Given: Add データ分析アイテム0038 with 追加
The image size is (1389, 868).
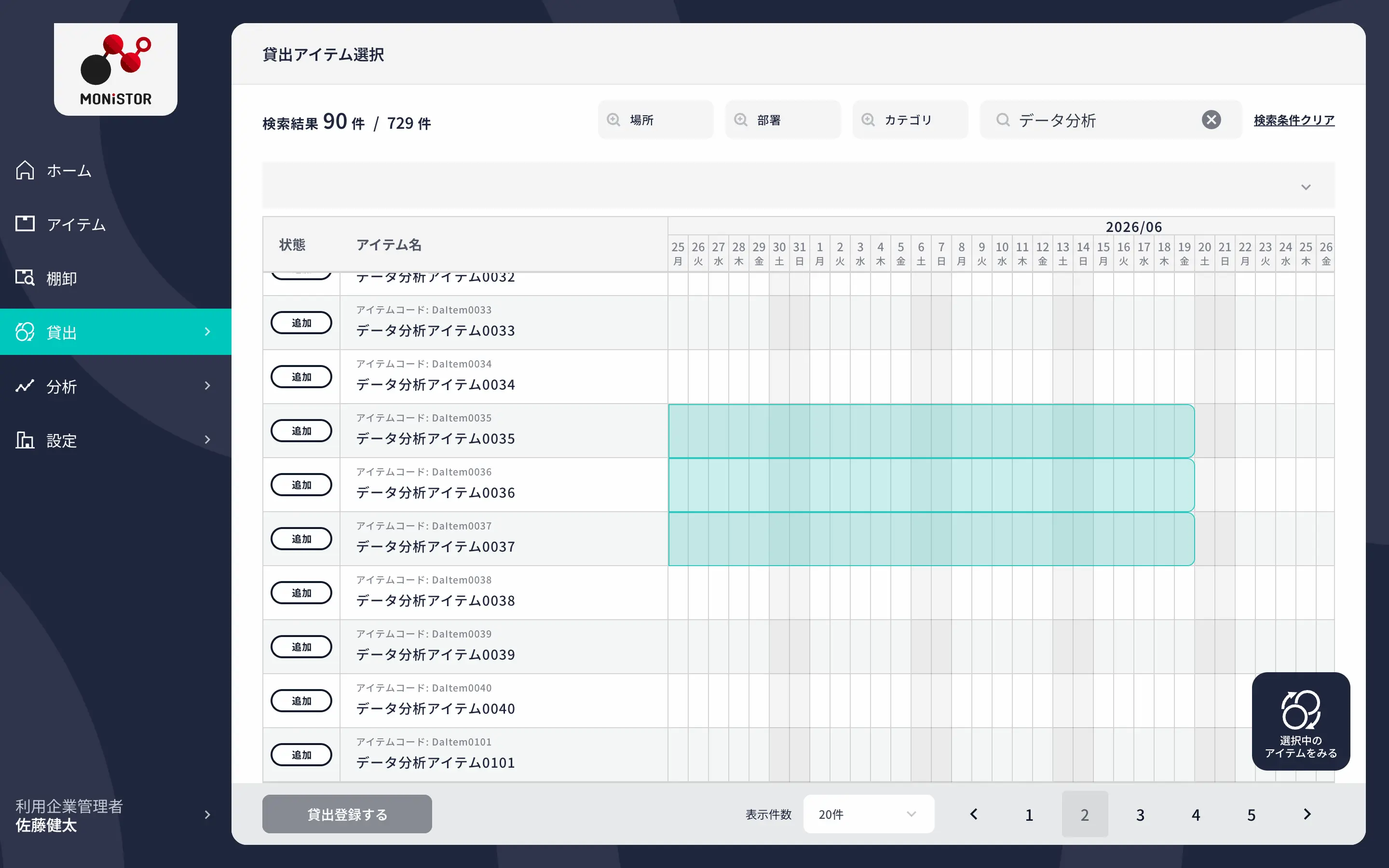Looking at the screenshot, I should pos(301,593).
